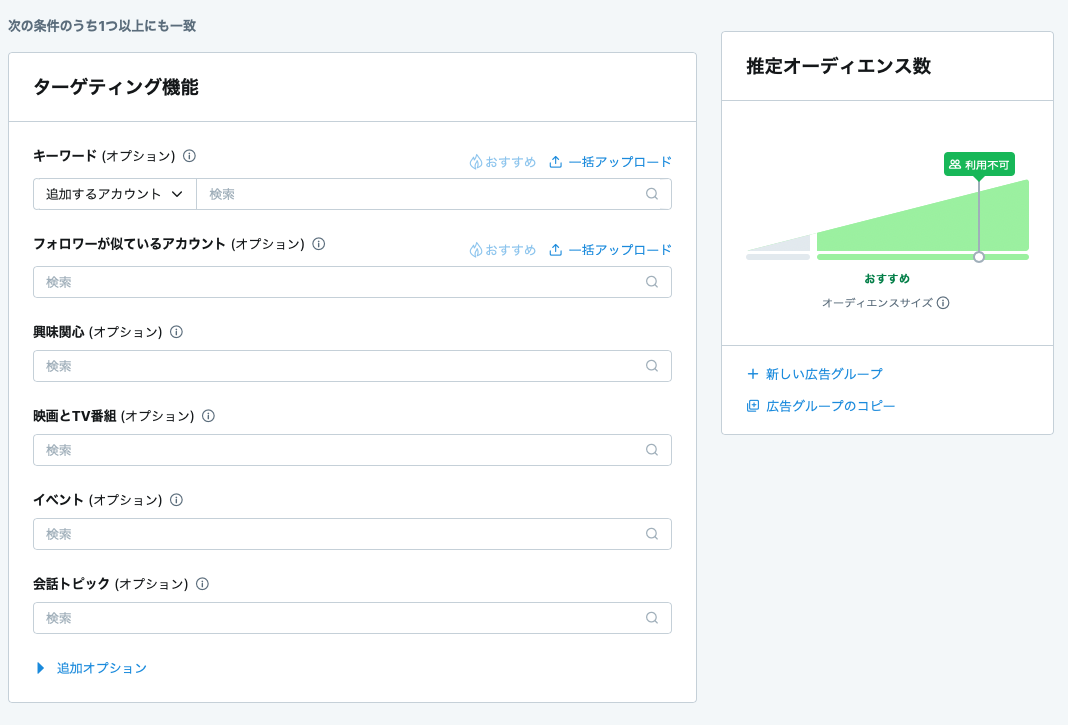Click 広告グループのコピー link

(x=821, y=406)
